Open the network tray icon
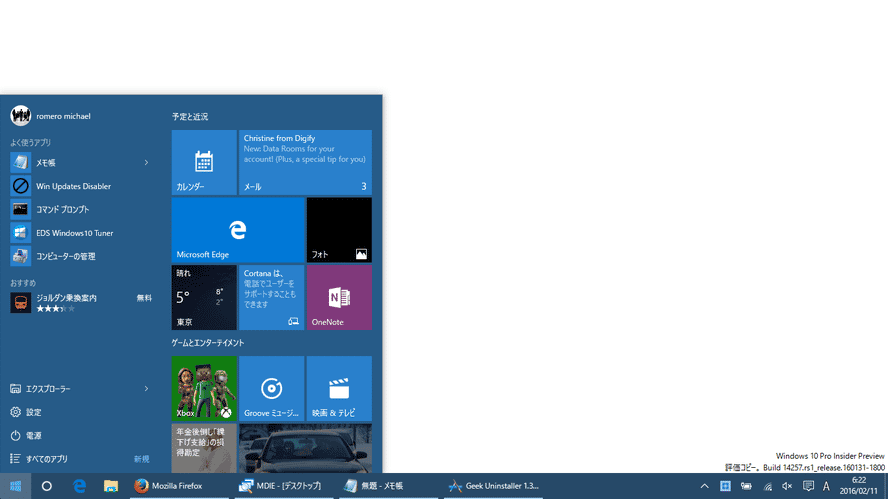The height and width of the screenshot is (499, 888). [x=767, y=486]
